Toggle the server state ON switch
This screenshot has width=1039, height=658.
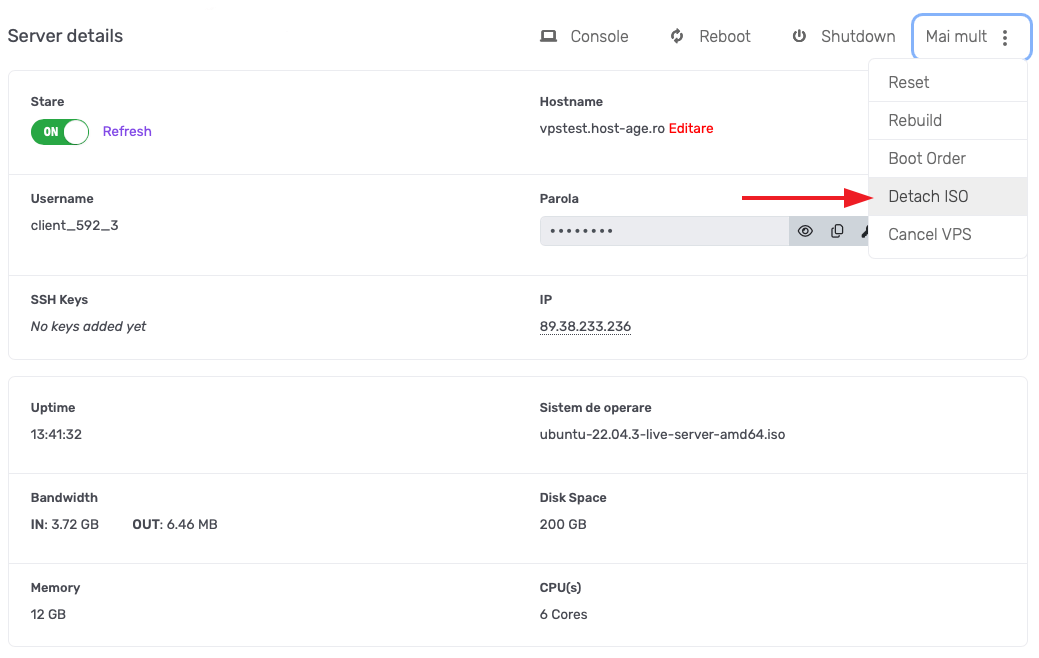point(60,131)
